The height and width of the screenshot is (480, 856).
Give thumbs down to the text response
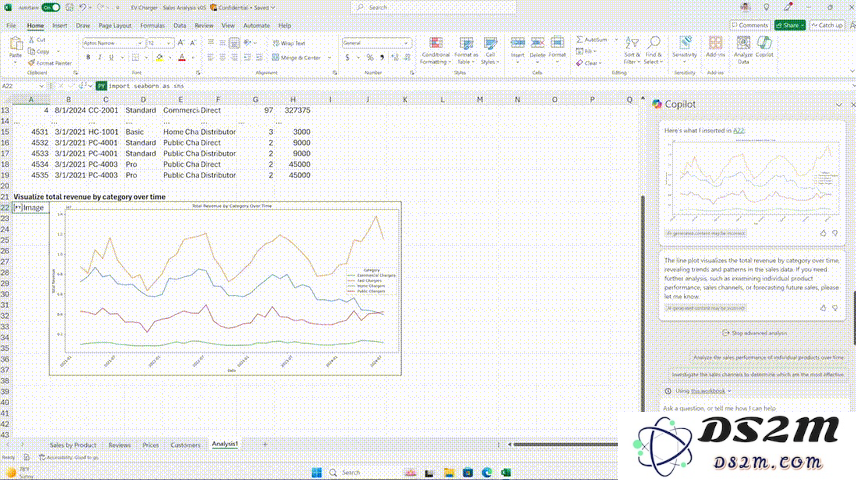pos(835,308)
